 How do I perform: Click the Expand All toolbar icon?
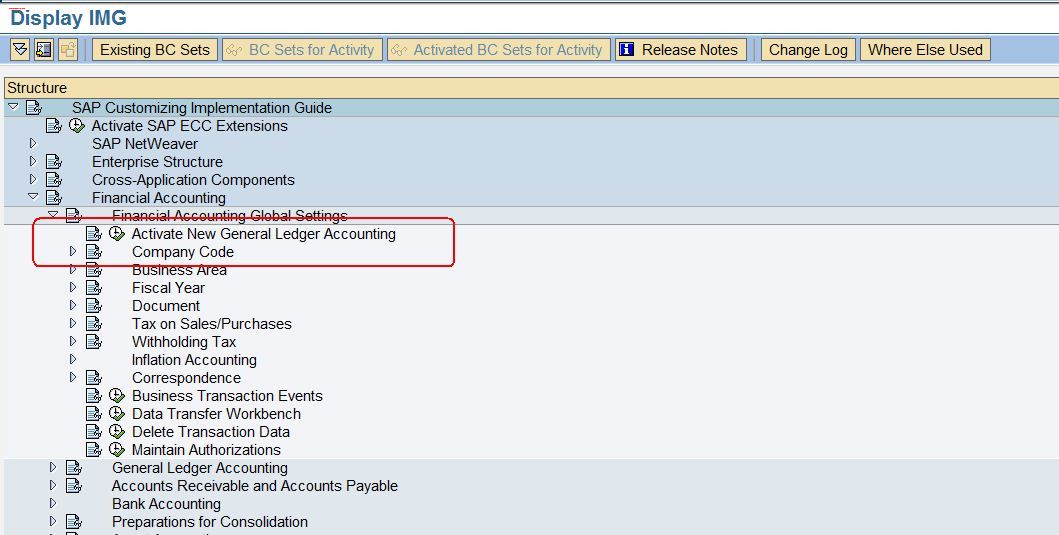point(20,49)
